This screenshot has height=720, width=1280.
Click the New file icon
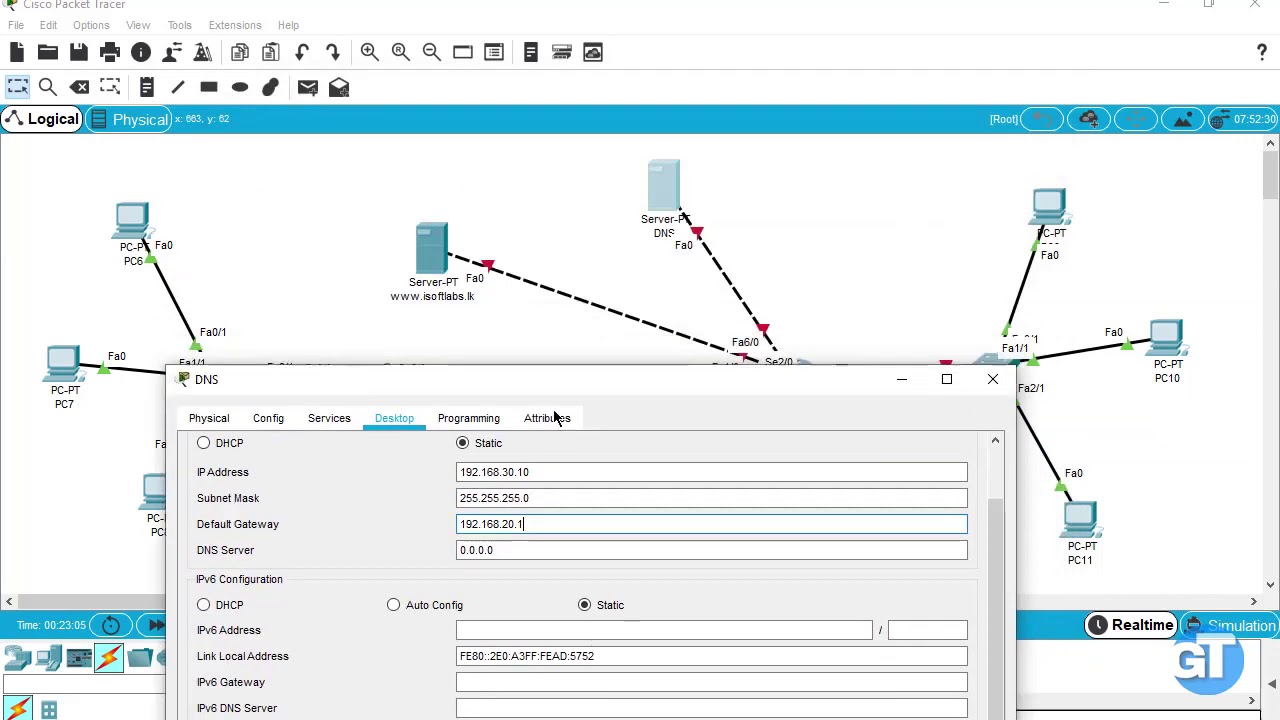[17, 52]
